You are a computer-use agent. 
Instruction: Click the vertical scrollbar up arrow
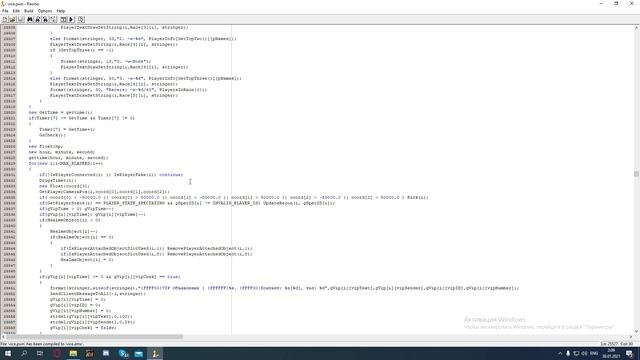[x=636, y=28]
